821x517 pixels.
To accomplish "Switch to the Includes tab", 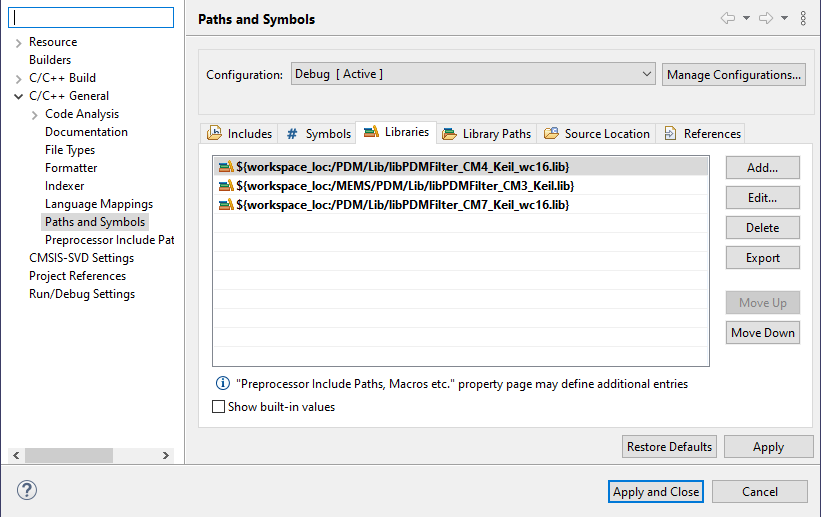I will (x=239, y=134).
